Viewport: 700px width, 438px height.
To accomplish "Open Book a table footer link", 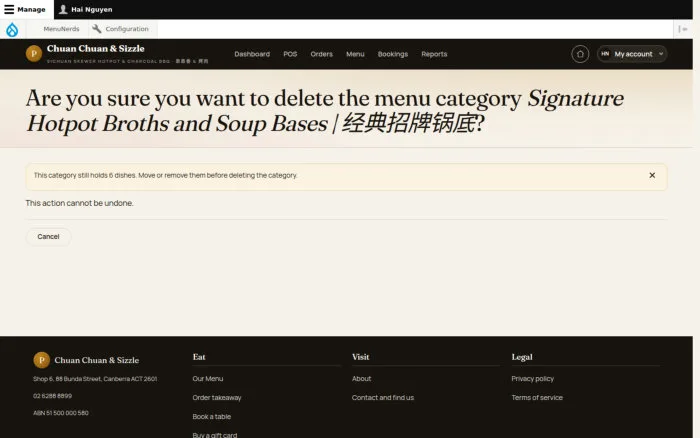I will [x=212, y=417].
